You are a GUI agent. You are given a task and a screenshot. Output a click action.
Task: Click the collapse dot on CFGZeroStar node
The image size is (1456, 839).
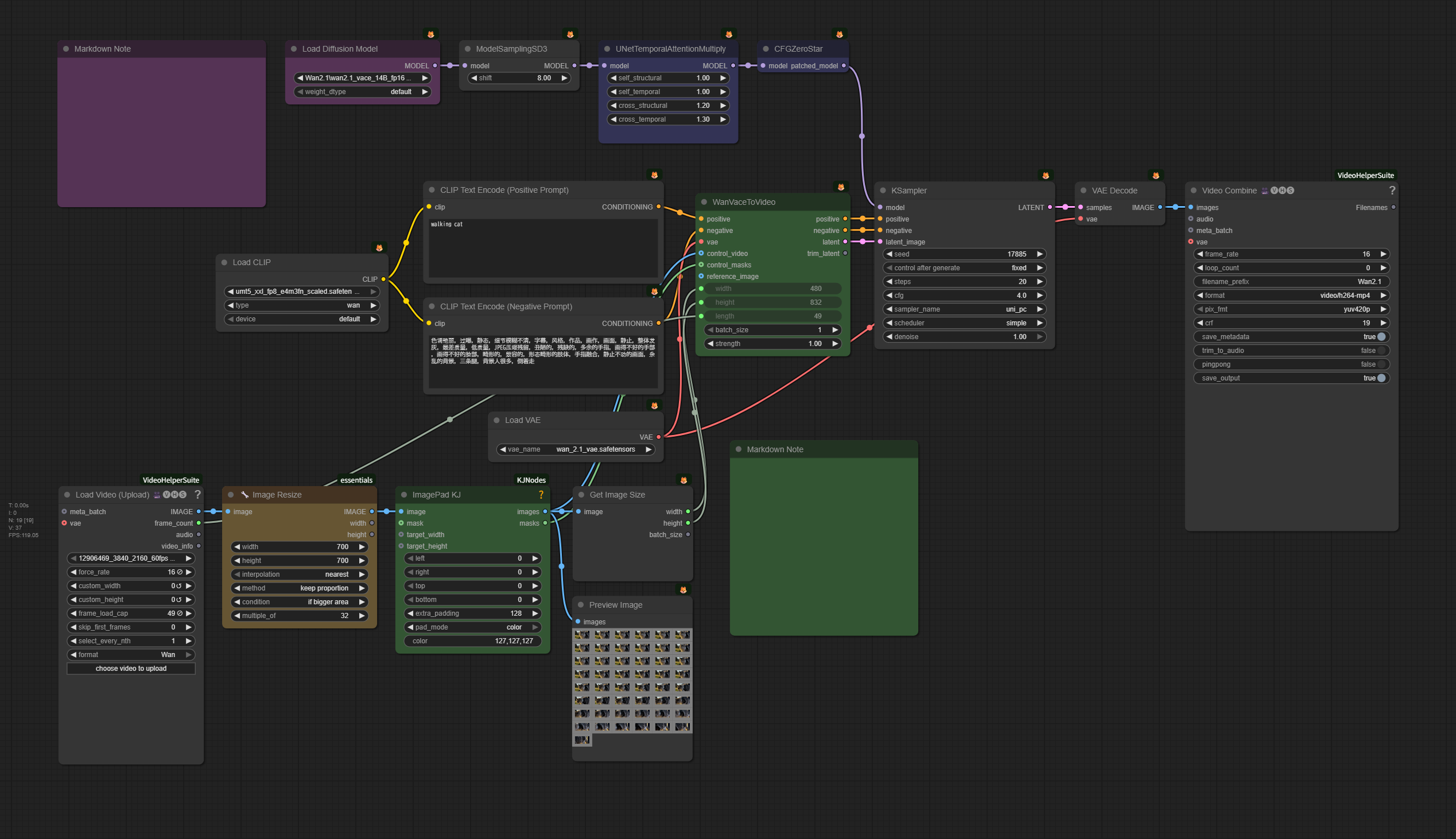(x=766, y=49)
